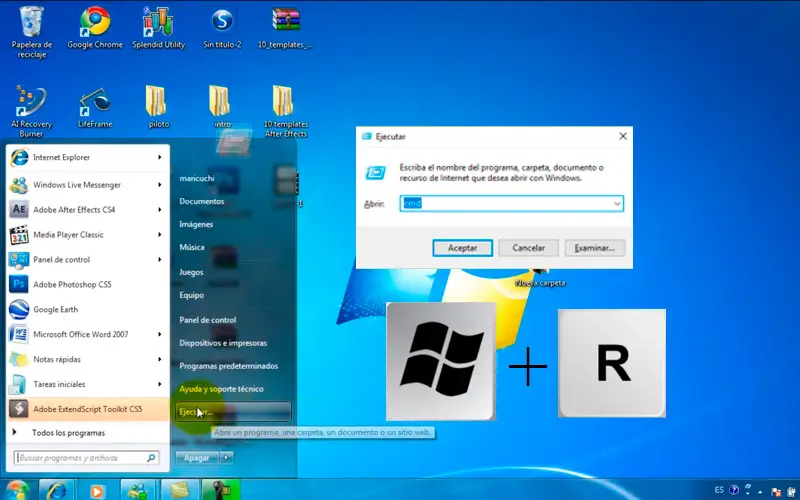Viewport: 800px width, 500px height.
Task: Close the Ejecutar dialog
Action: [623, 136]
